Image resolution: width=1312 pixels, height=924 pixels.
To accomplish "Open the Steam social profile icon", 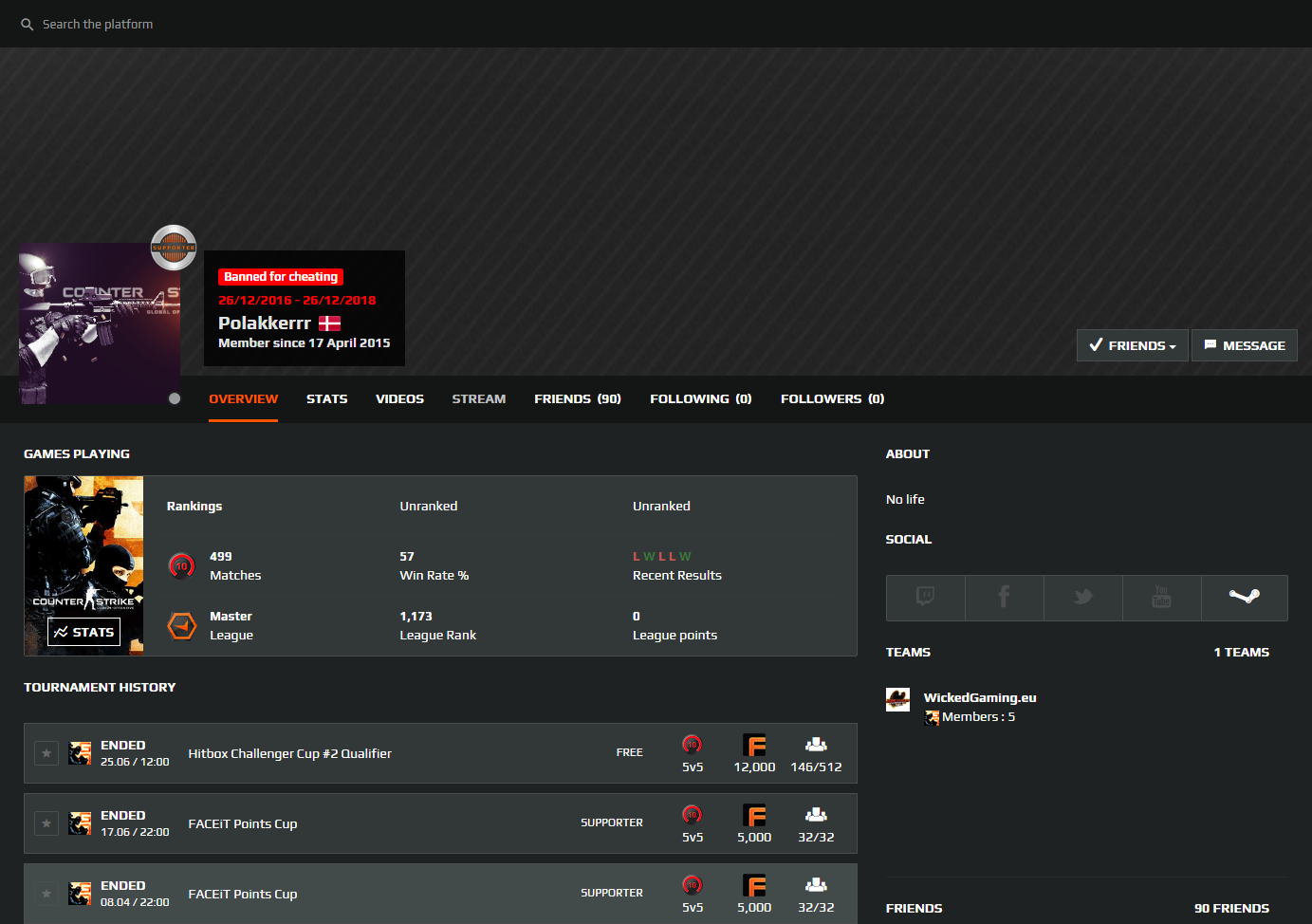I will (x=1245, y=598).
